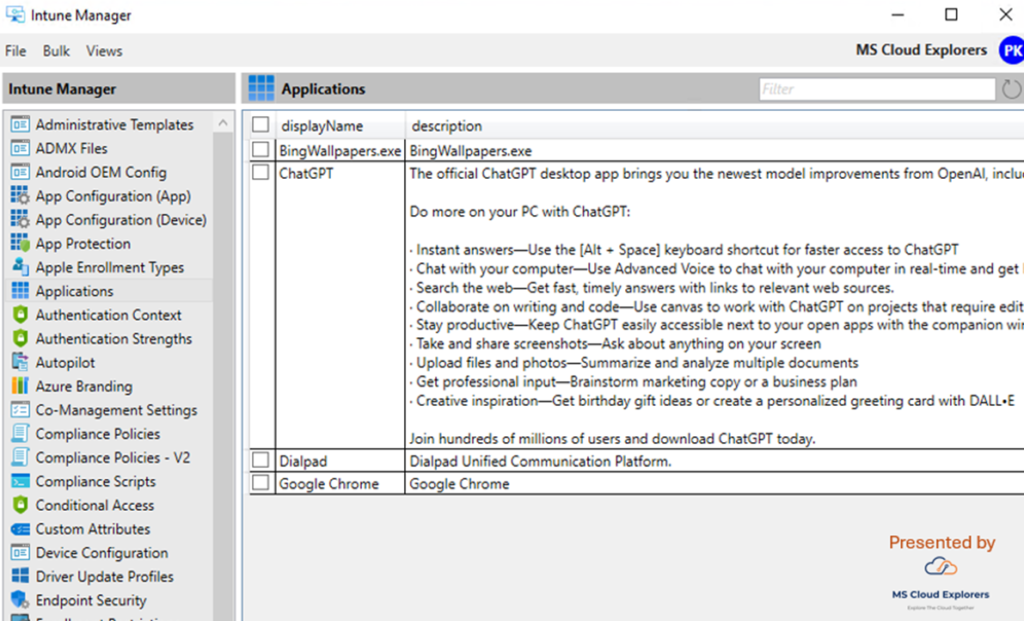
Task: Open the Views menu
Action: point(104,51)
